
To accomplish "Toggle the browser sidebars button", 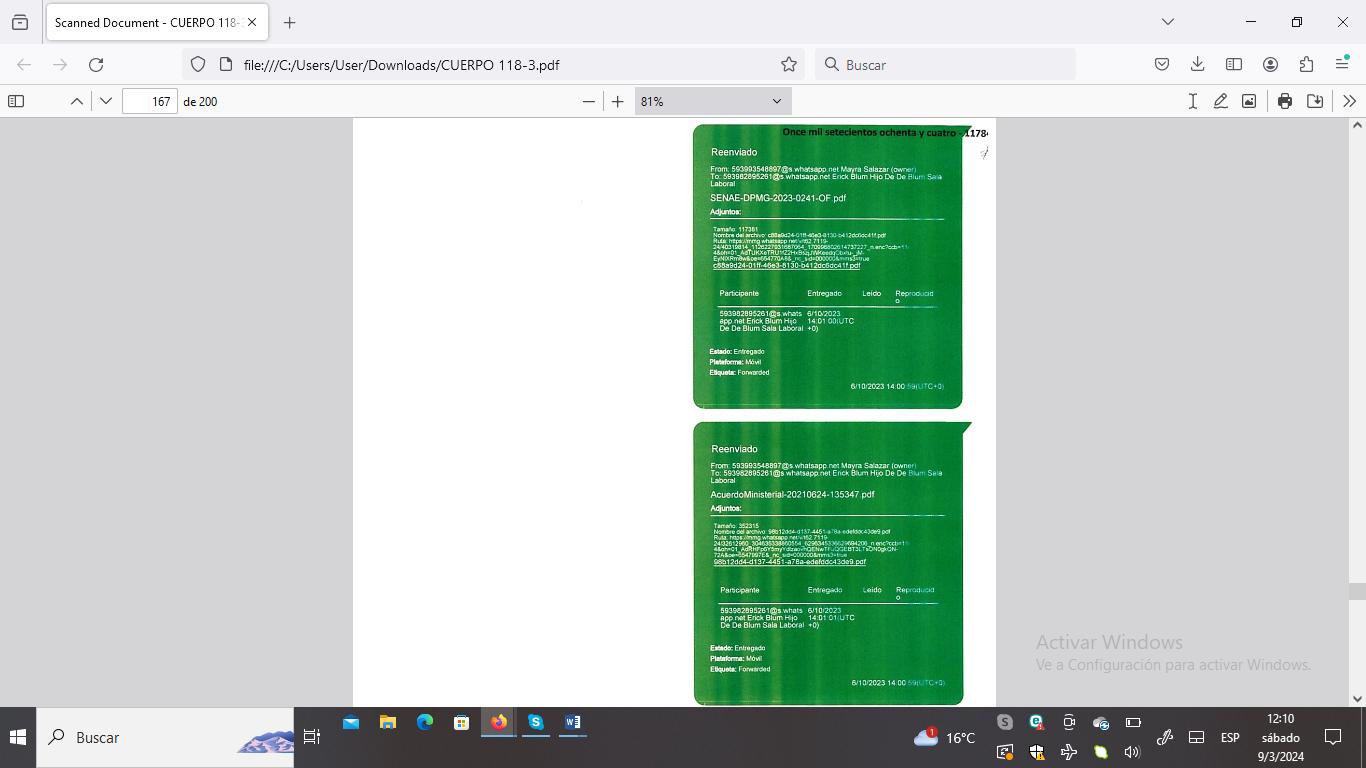I will (x=1234, y=64).
